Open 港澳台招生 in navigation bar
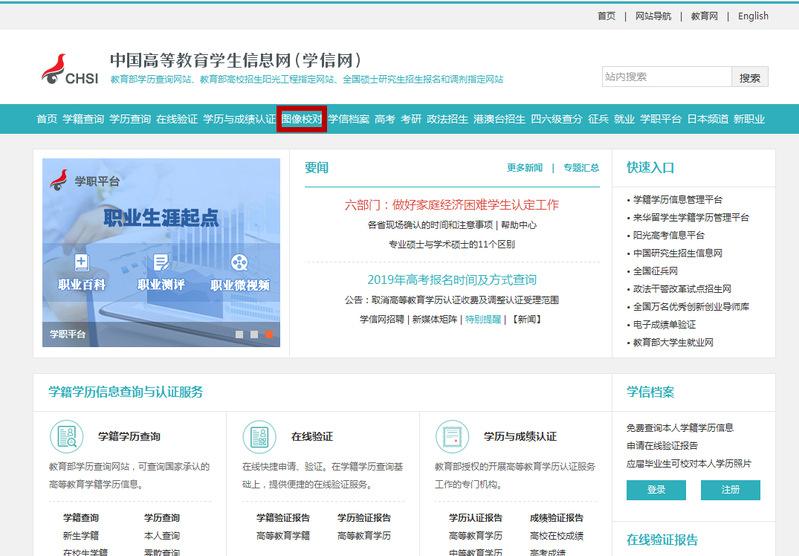Viewport: 799px width, 556px height. 499,119
